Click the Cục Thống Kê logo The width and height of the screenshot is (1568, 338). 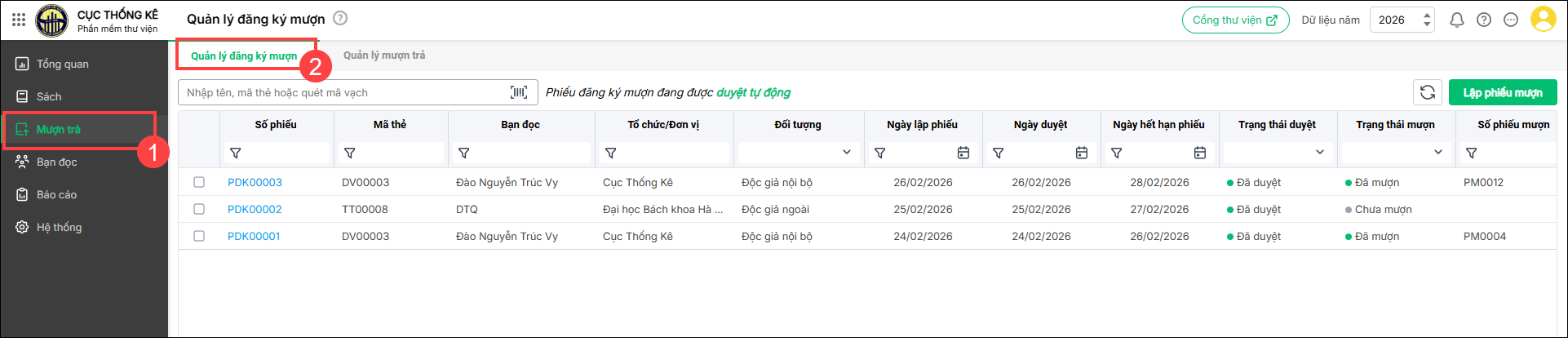(52, 20)
